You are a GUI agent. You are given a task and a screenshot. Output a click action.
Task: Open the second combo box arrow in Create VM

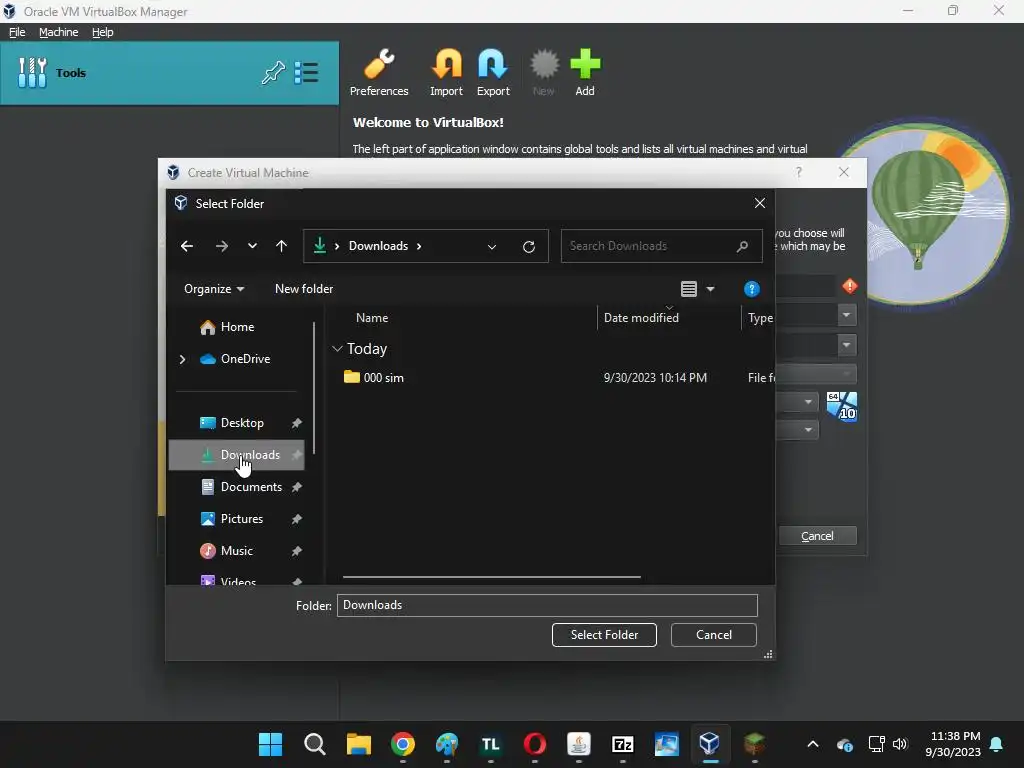coord(846,345)
